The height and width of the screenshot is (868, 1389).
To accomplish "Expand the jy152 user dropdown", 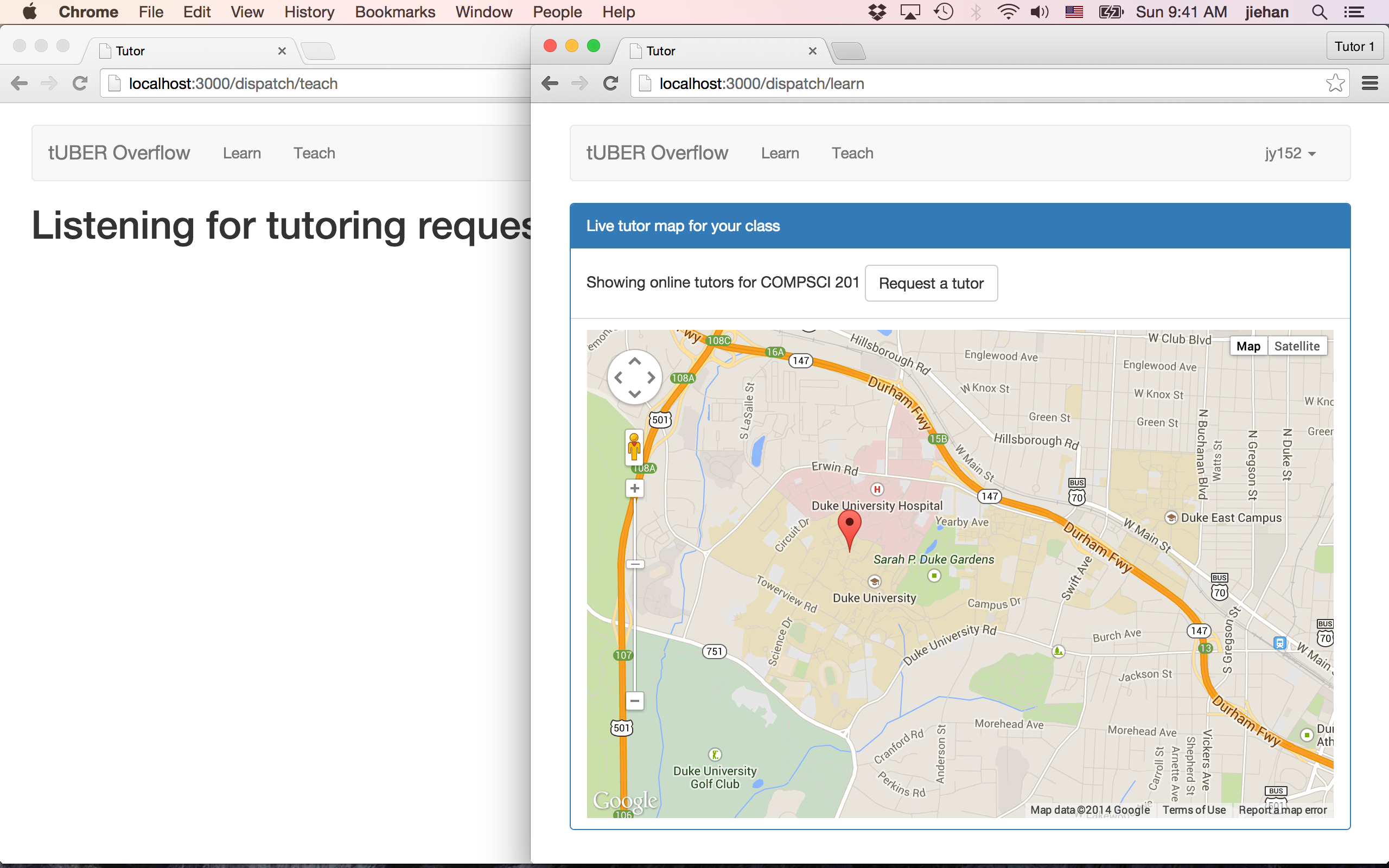I will (x=1290, y=154).
